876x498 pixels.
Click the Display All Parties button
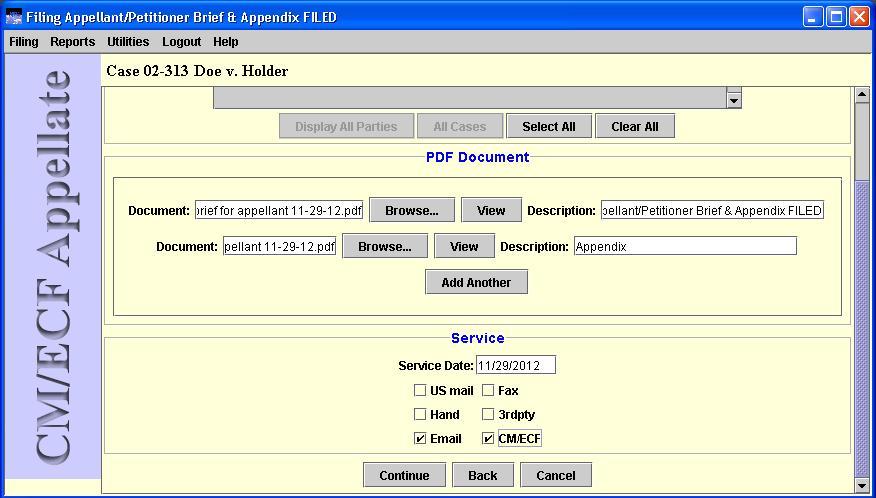[346, 126]
